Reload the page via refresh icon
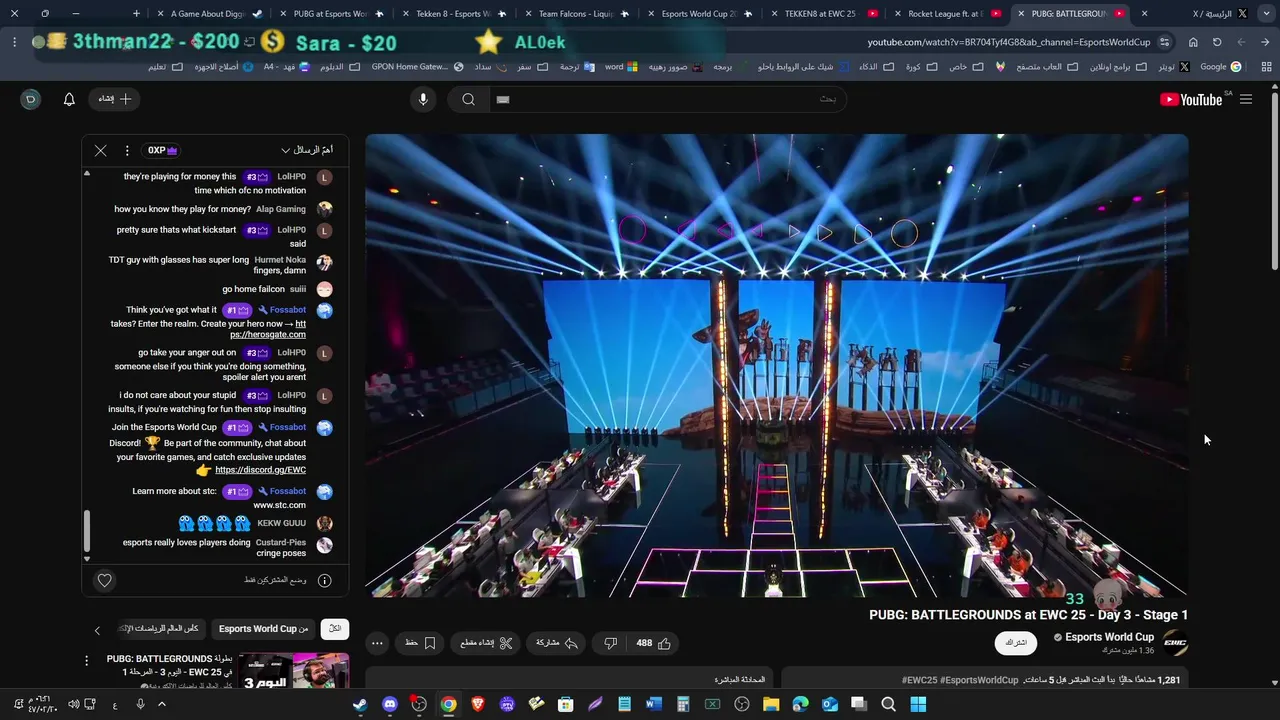Screen dimensions: 1280x720 coord(1217,42)
